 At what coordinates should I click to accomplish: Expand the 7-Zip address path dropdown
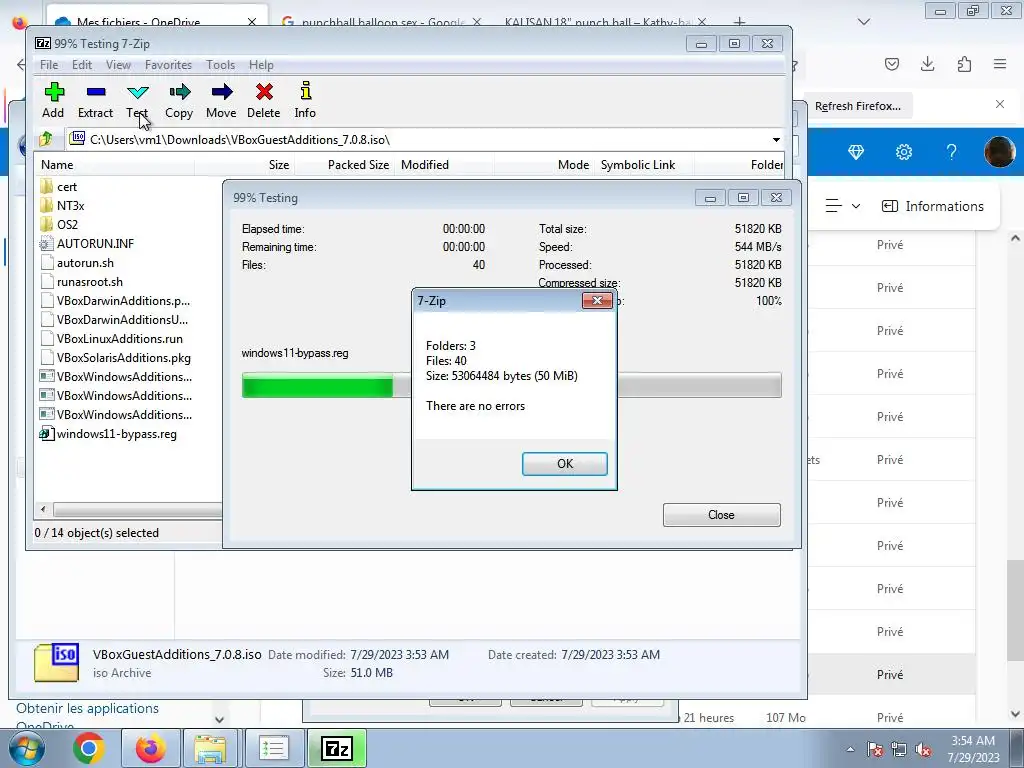coord(776,140)
